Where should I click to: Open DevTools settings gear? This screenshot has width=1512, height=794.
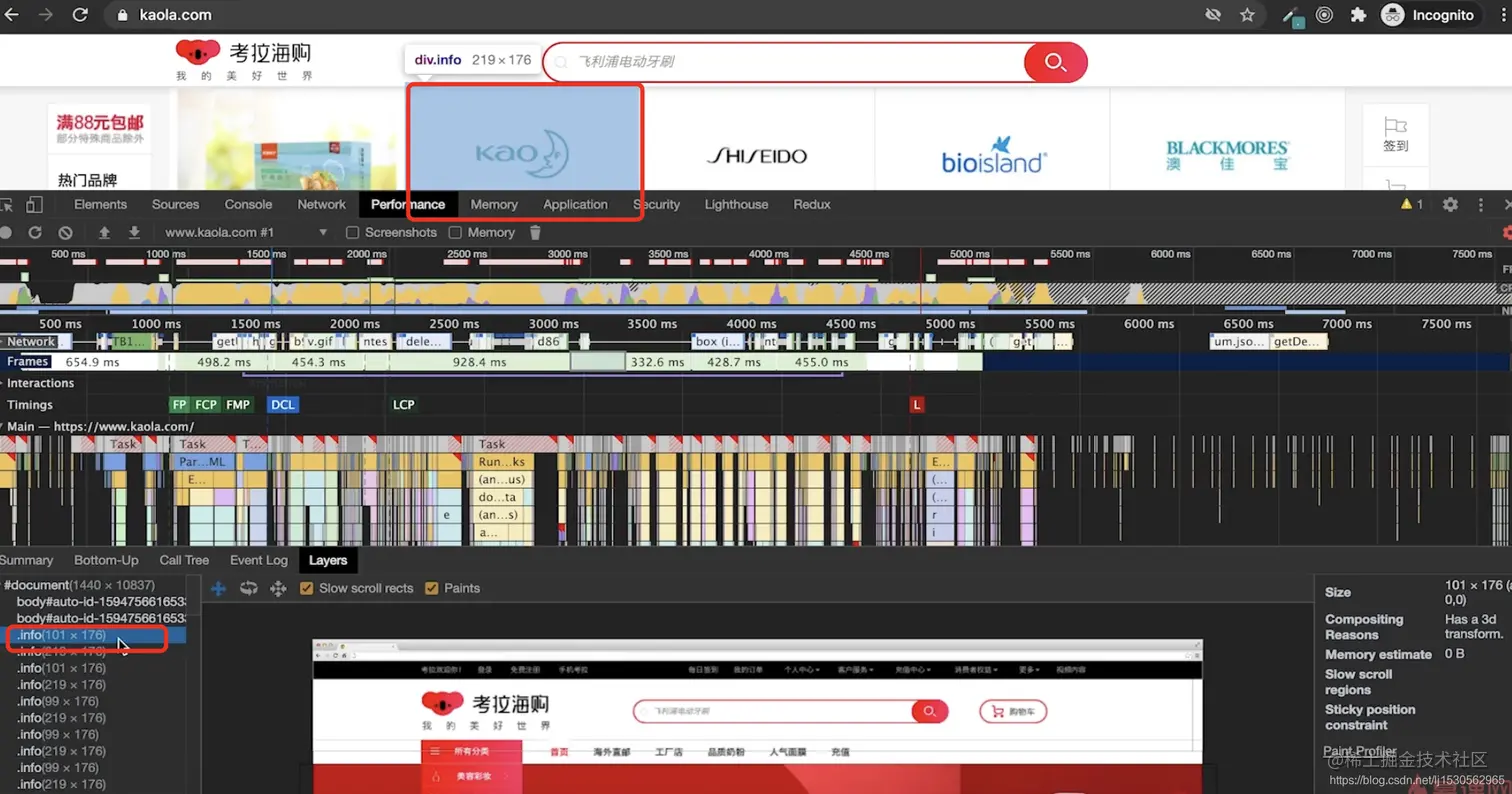coord(1450,204)
